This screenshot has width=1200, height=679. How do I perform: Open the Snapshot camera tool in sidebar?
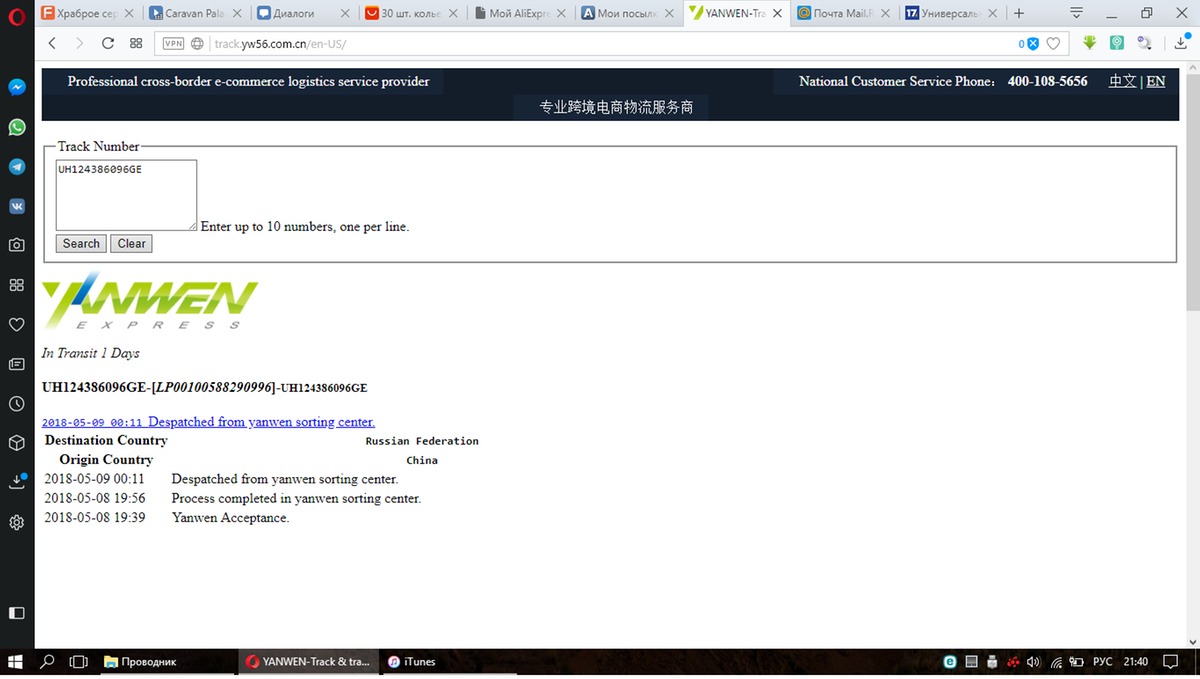tap(17, 245)
